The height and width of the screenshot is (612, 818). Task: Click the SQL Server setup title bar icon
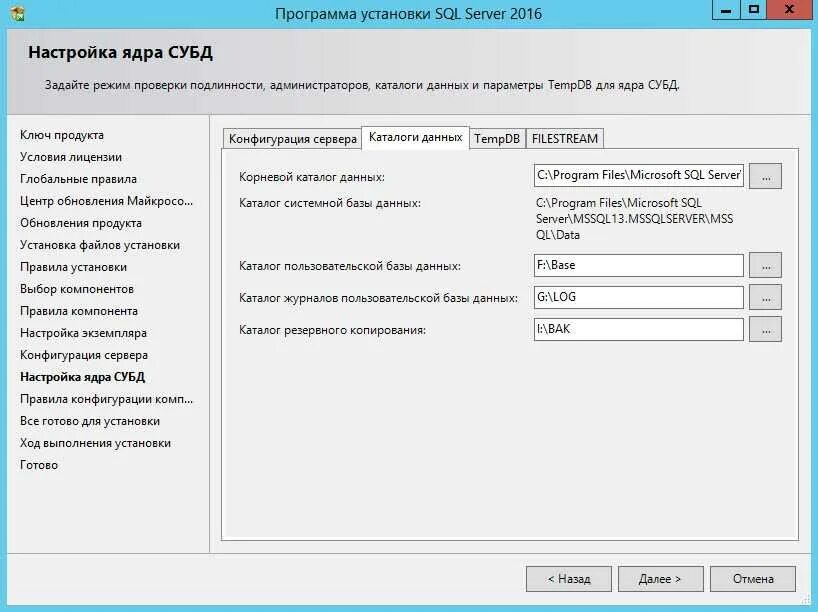16,14
